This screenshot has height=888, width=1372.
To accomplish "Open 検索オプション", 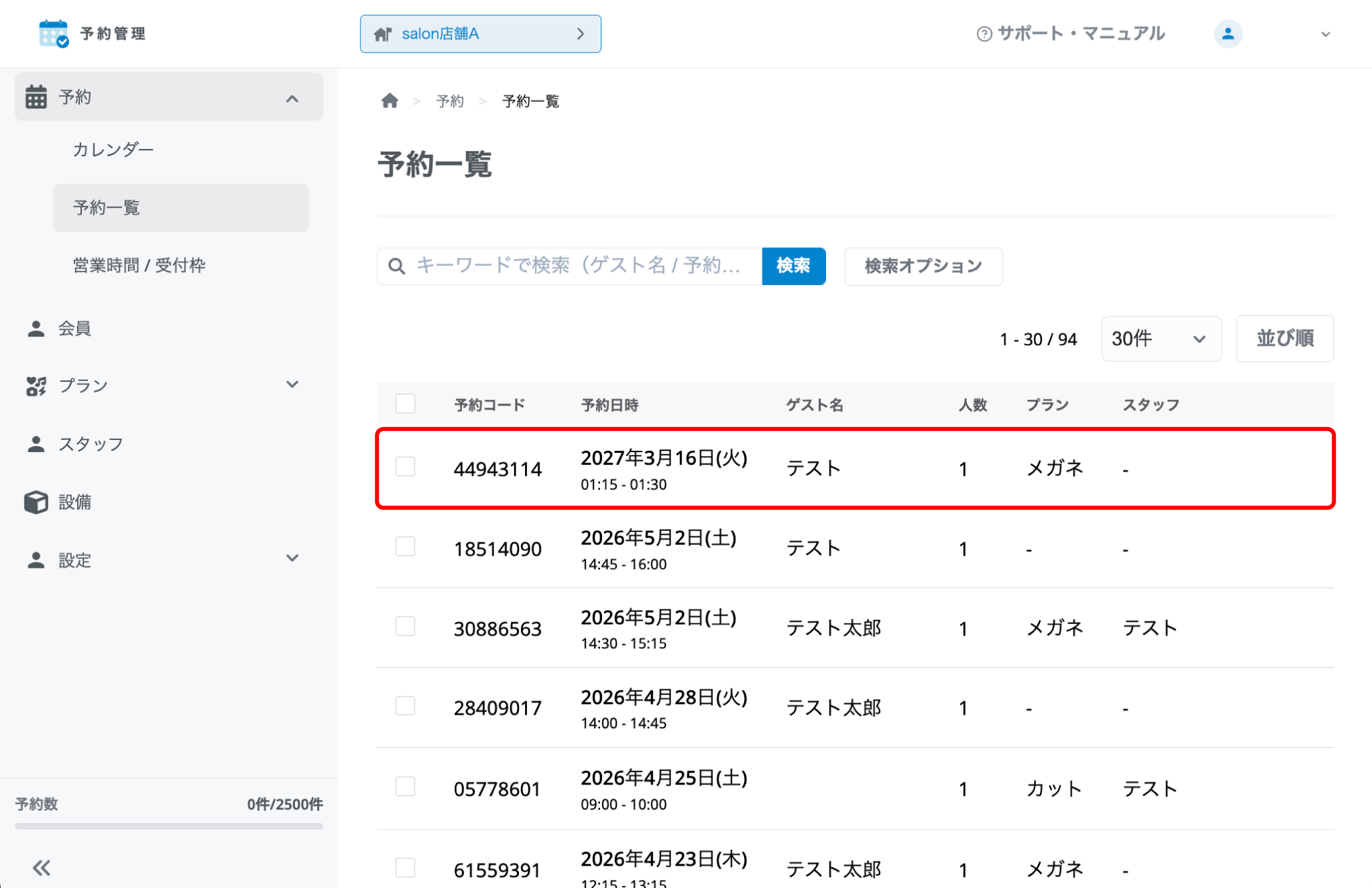I will [x=923, y=266].
